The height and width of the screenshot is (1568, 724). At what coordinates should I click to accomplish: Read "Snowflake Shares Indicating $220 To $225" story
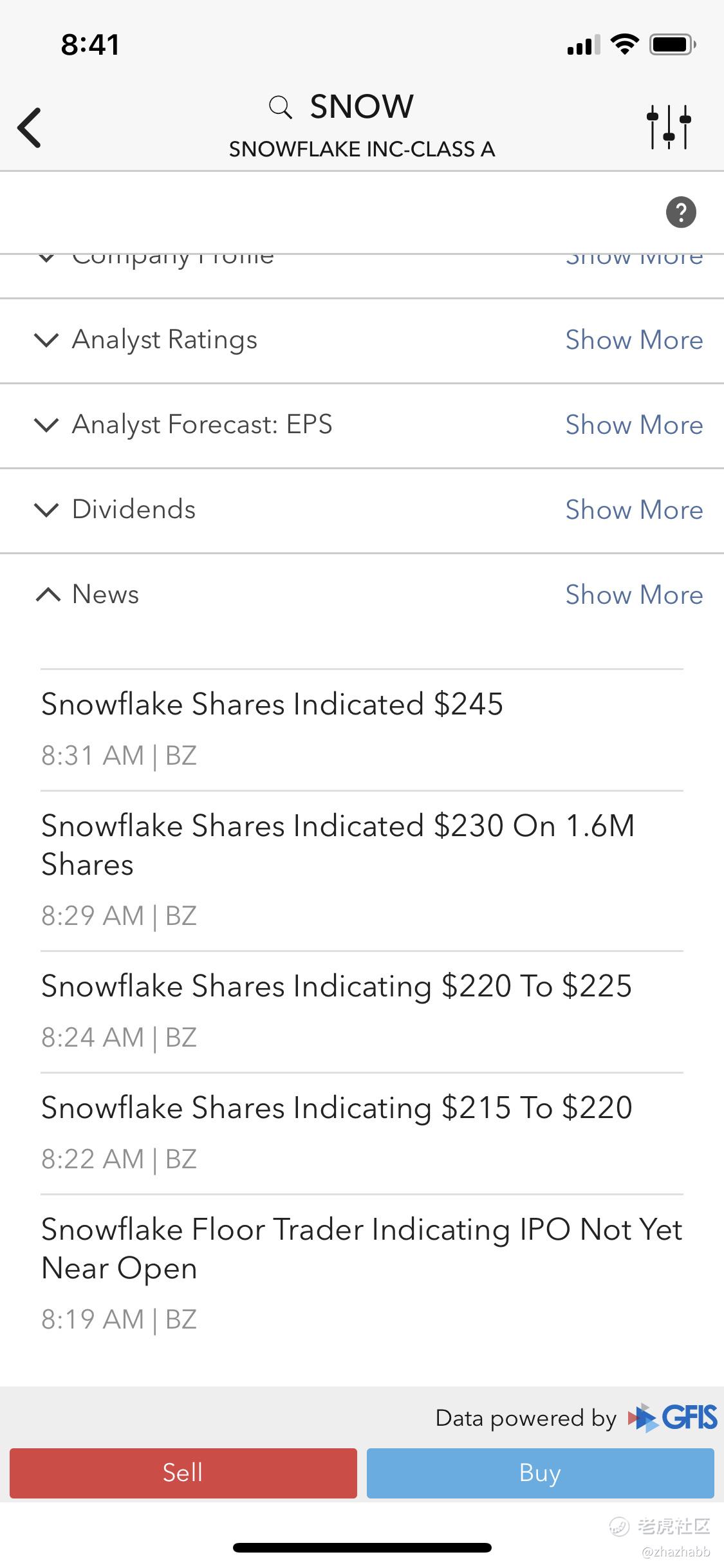click(x=337, y=986)
